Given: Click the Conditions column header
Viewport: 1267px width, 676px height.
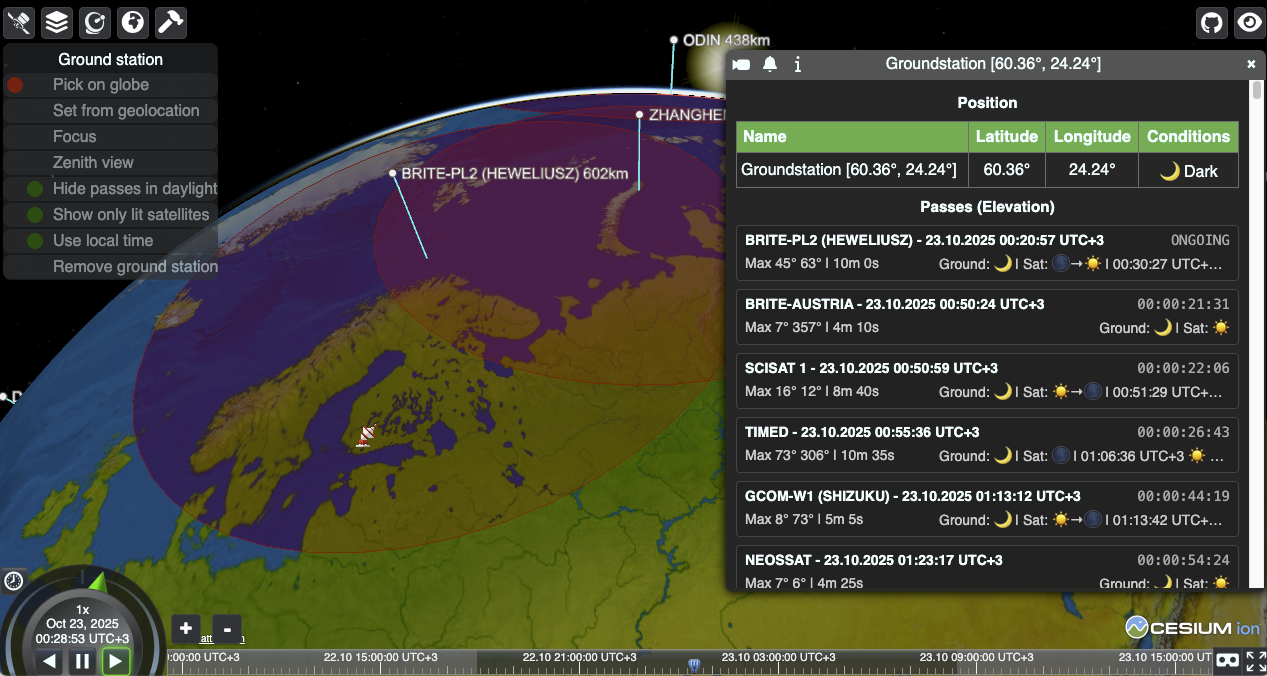Looking at the screenshot, I should 1189,136.
